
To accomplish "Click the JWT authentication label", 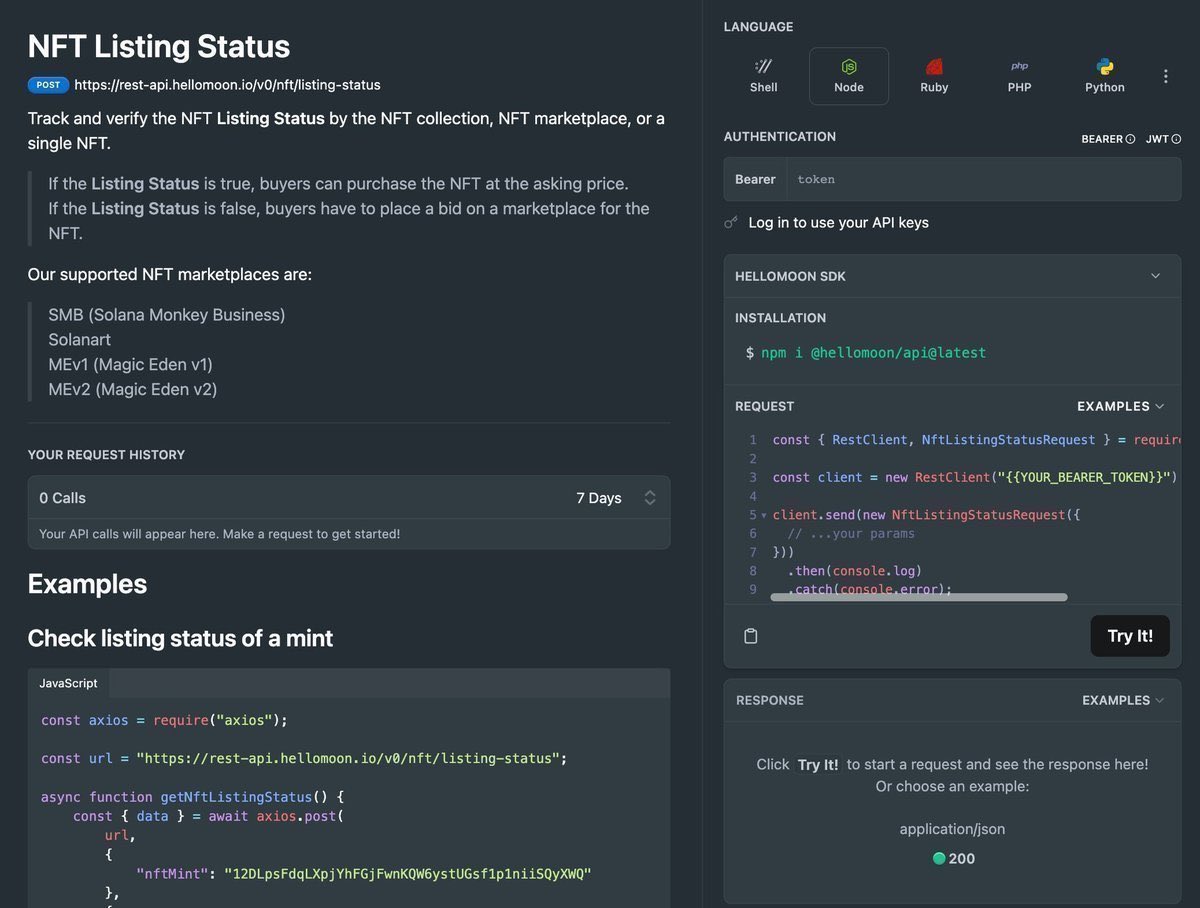I will 1157,139.
